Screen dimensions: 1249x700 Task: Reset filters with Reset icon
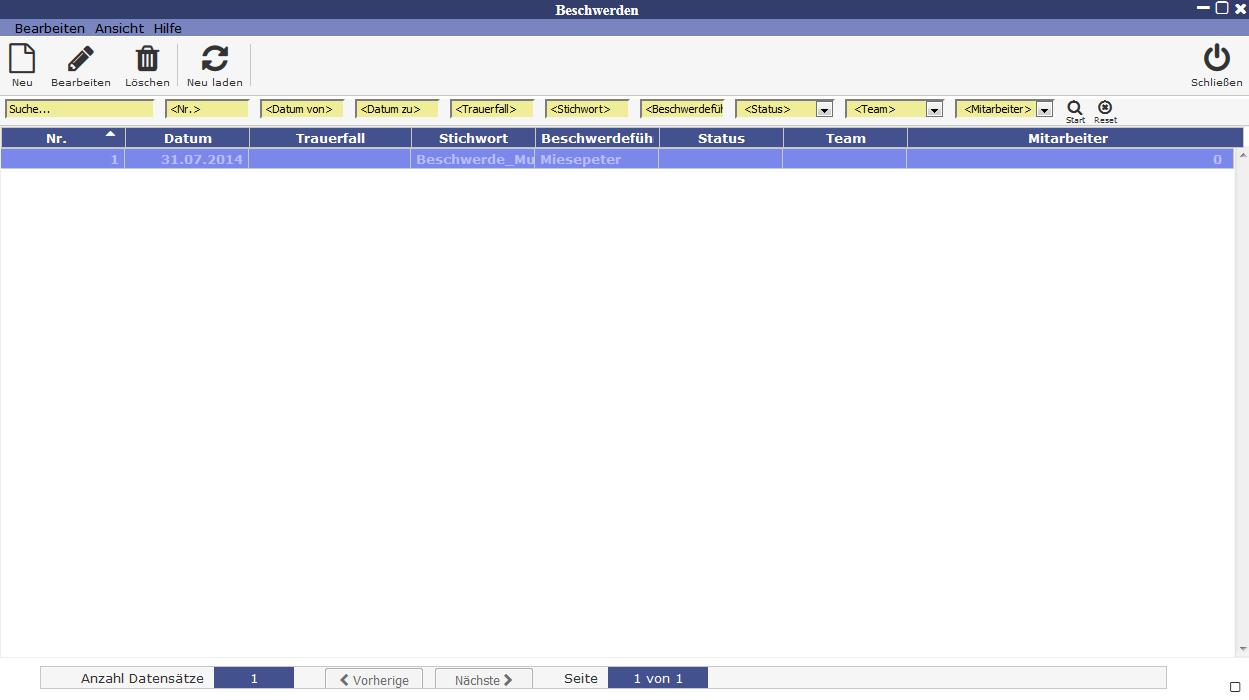click(1105, 108)
